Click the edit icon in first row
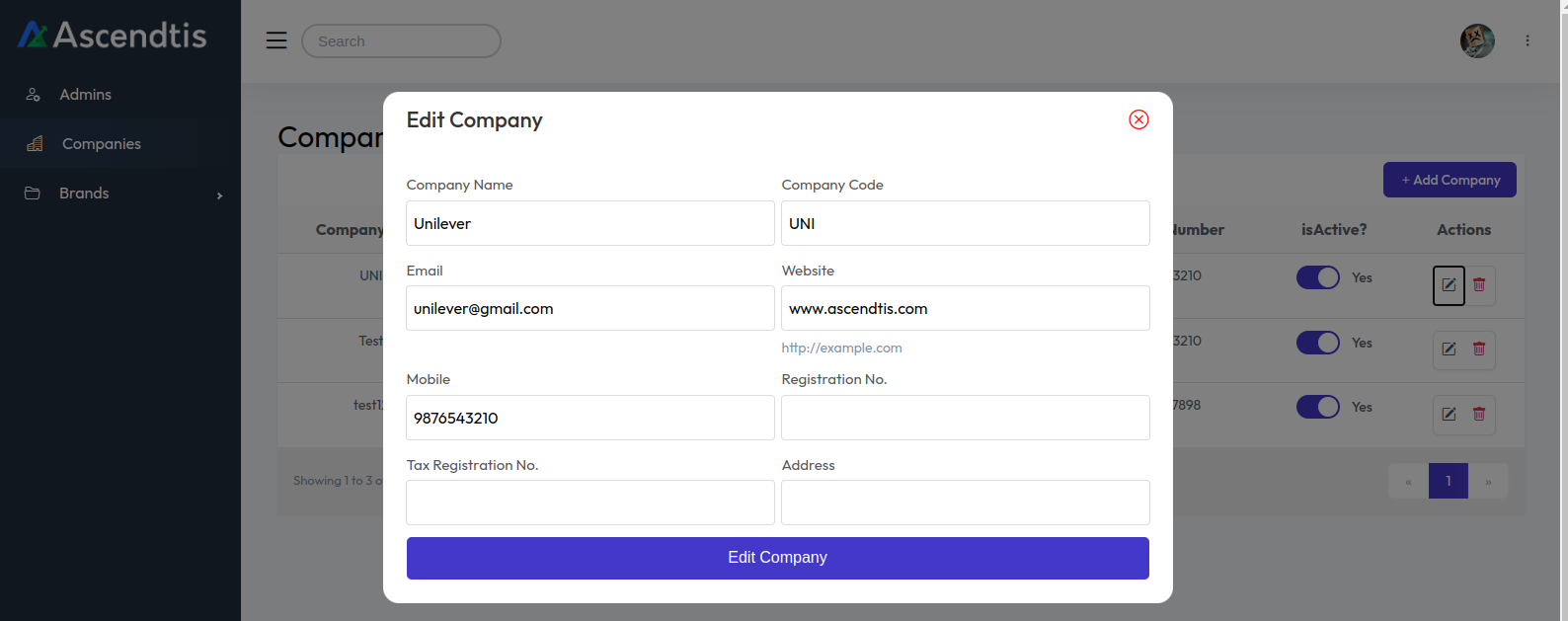The width and height of the screenshot is (1568, 621). pyautogui.click(x=1449, y=285)
